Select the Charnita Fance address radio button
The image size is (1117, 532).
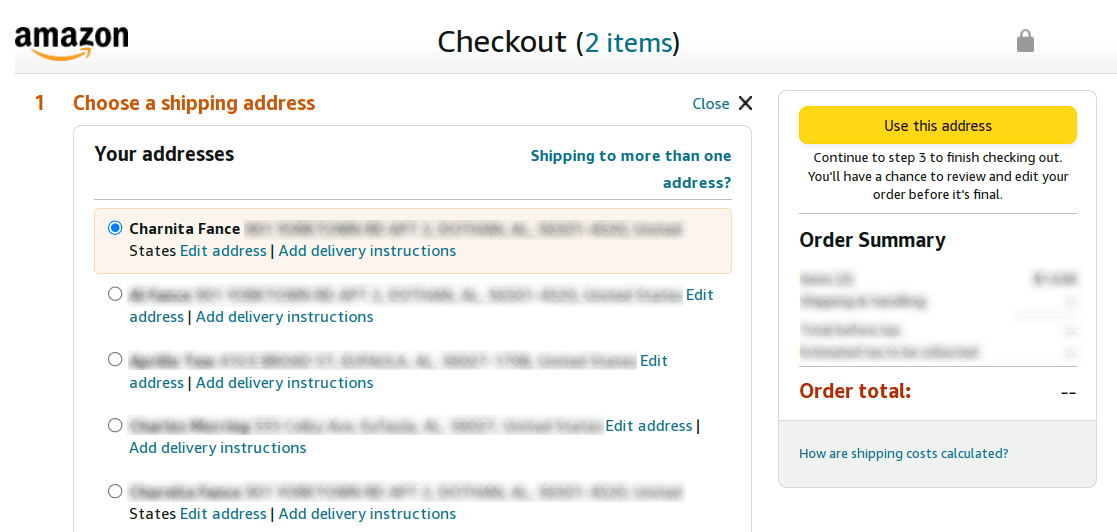pyautogui.click(x=115, y=228)
